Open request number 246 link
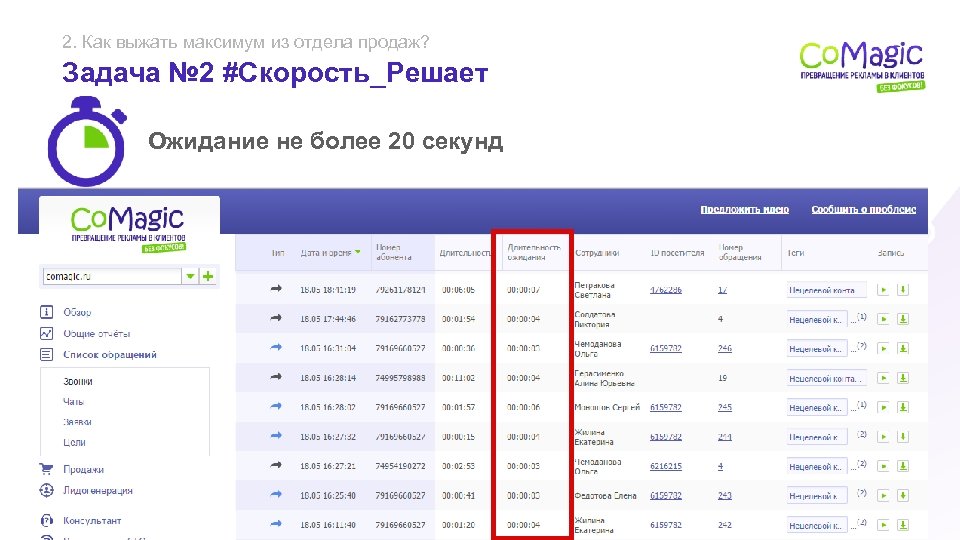This screenshot has height=540, width=960. coord(725,348)
